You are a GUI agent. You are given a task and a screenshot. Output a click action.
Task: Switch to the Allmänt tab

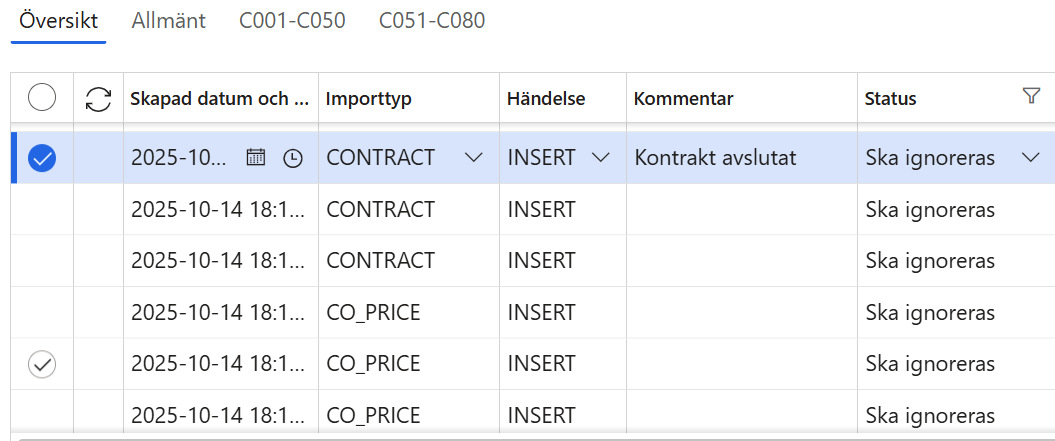coord(168,20)
